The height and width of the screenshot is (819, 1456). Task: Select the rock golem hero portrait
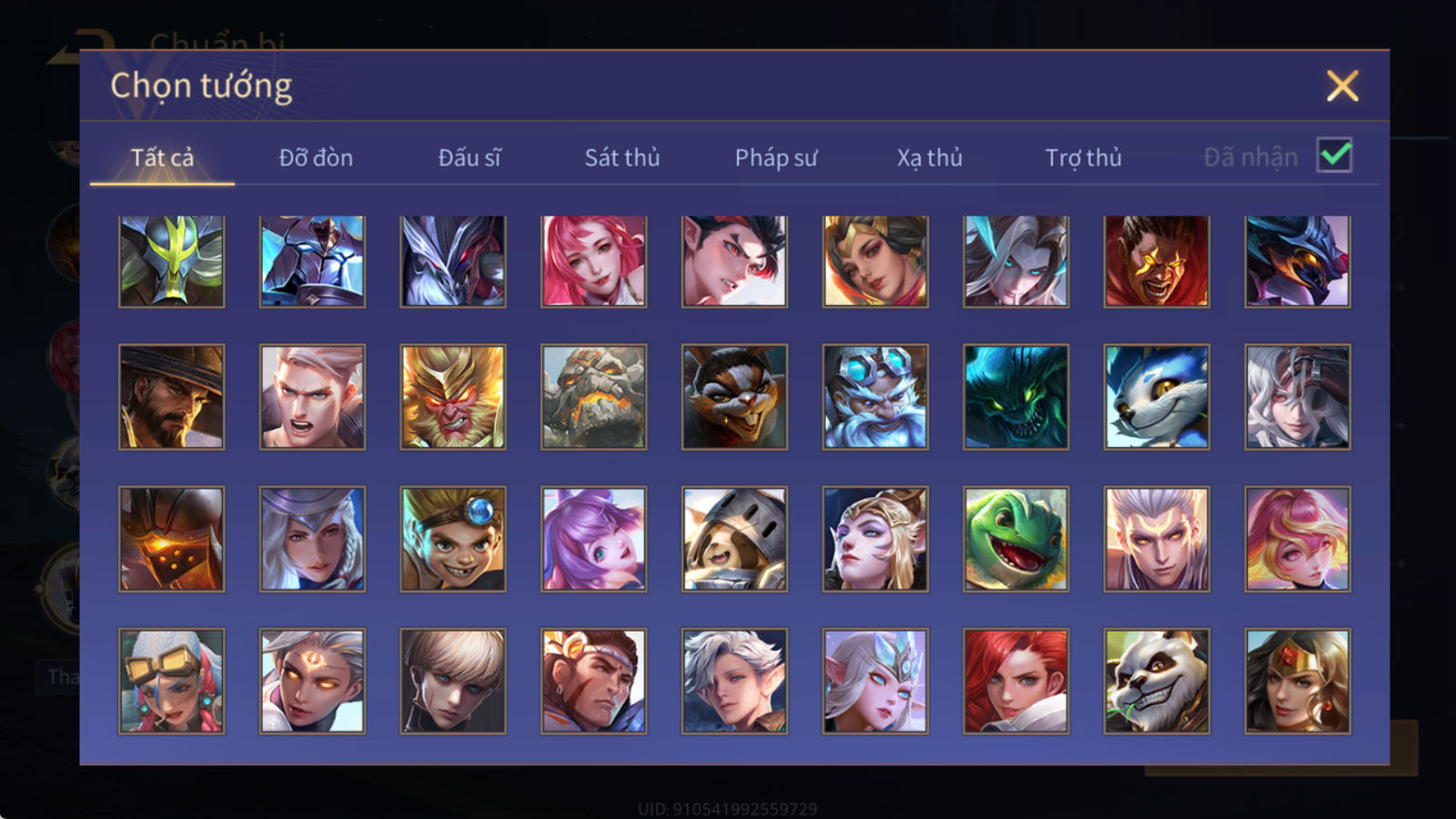[x=593, y=397]
